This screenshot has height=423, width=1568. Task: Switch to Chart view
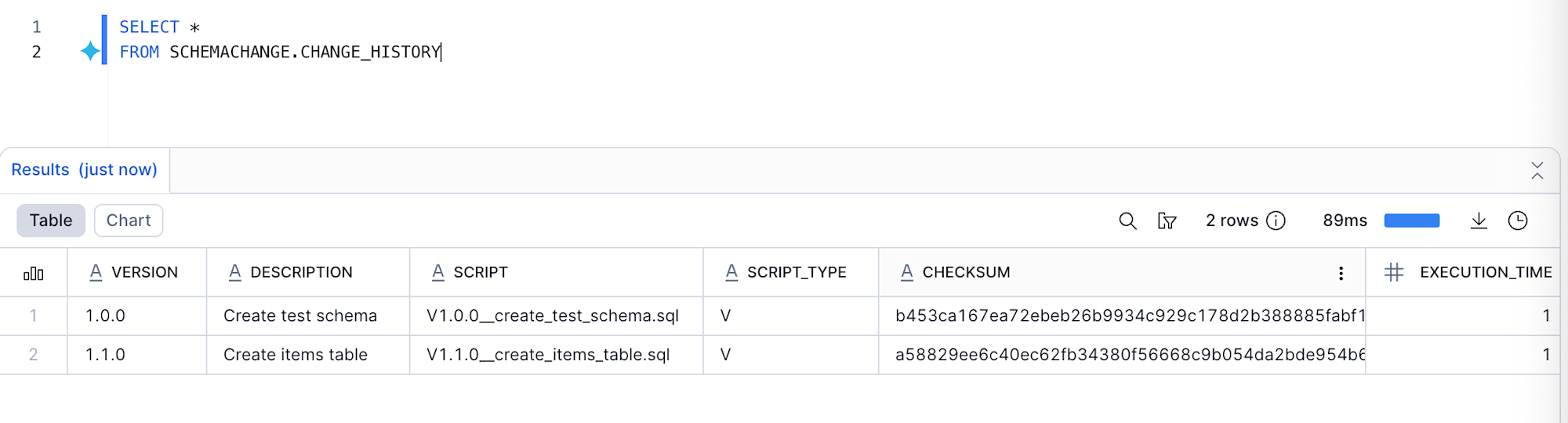coord(129,221)
